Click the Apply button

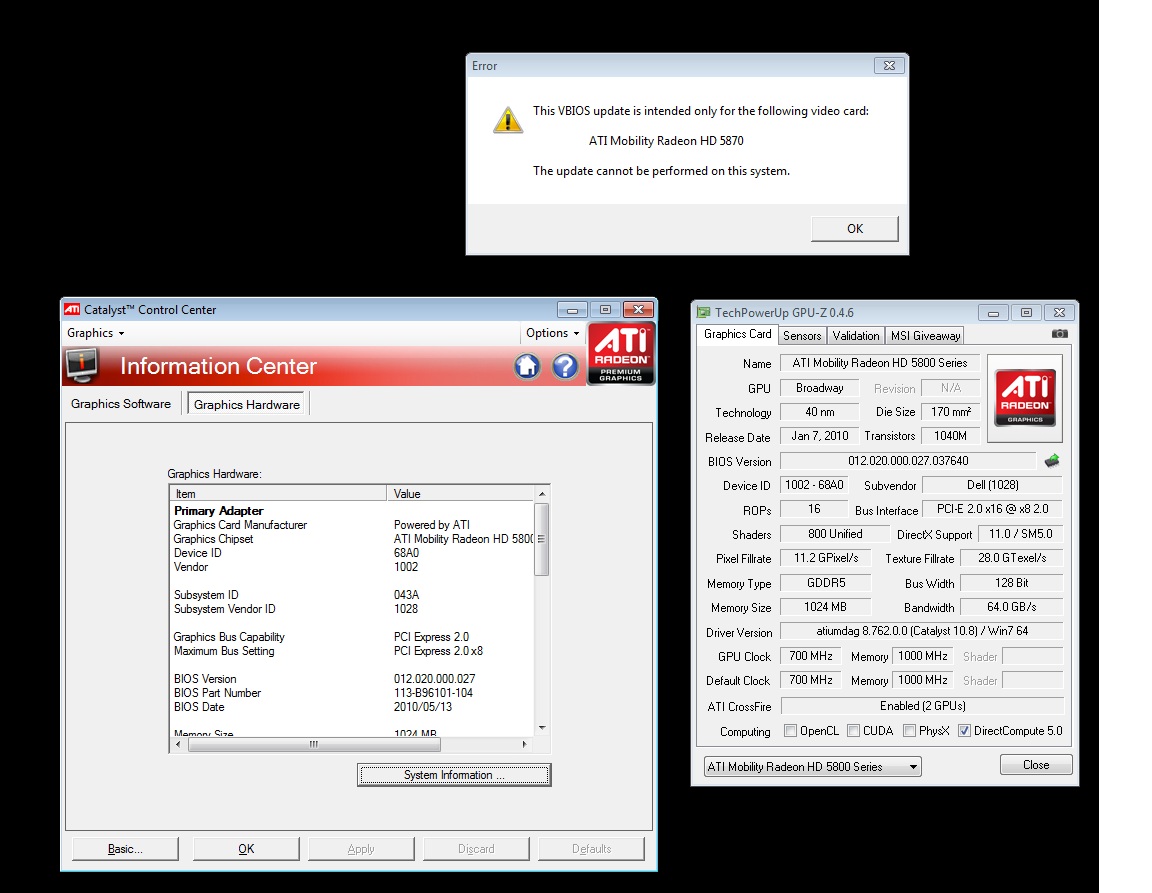click(x=361, y=849)
